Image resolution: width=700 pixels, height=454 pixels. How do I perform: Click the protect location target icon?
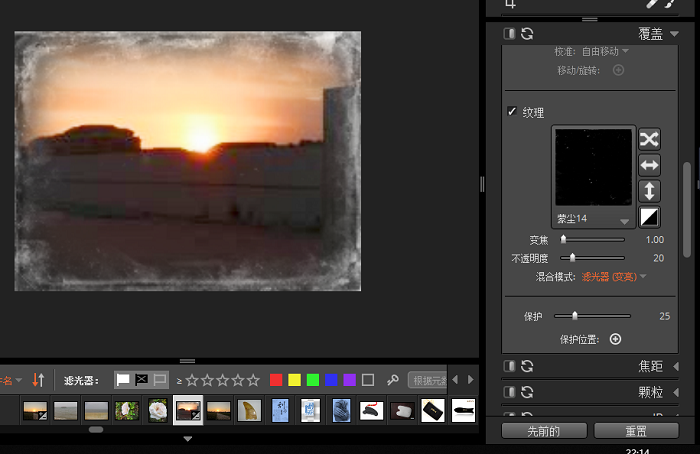(616, 339)
